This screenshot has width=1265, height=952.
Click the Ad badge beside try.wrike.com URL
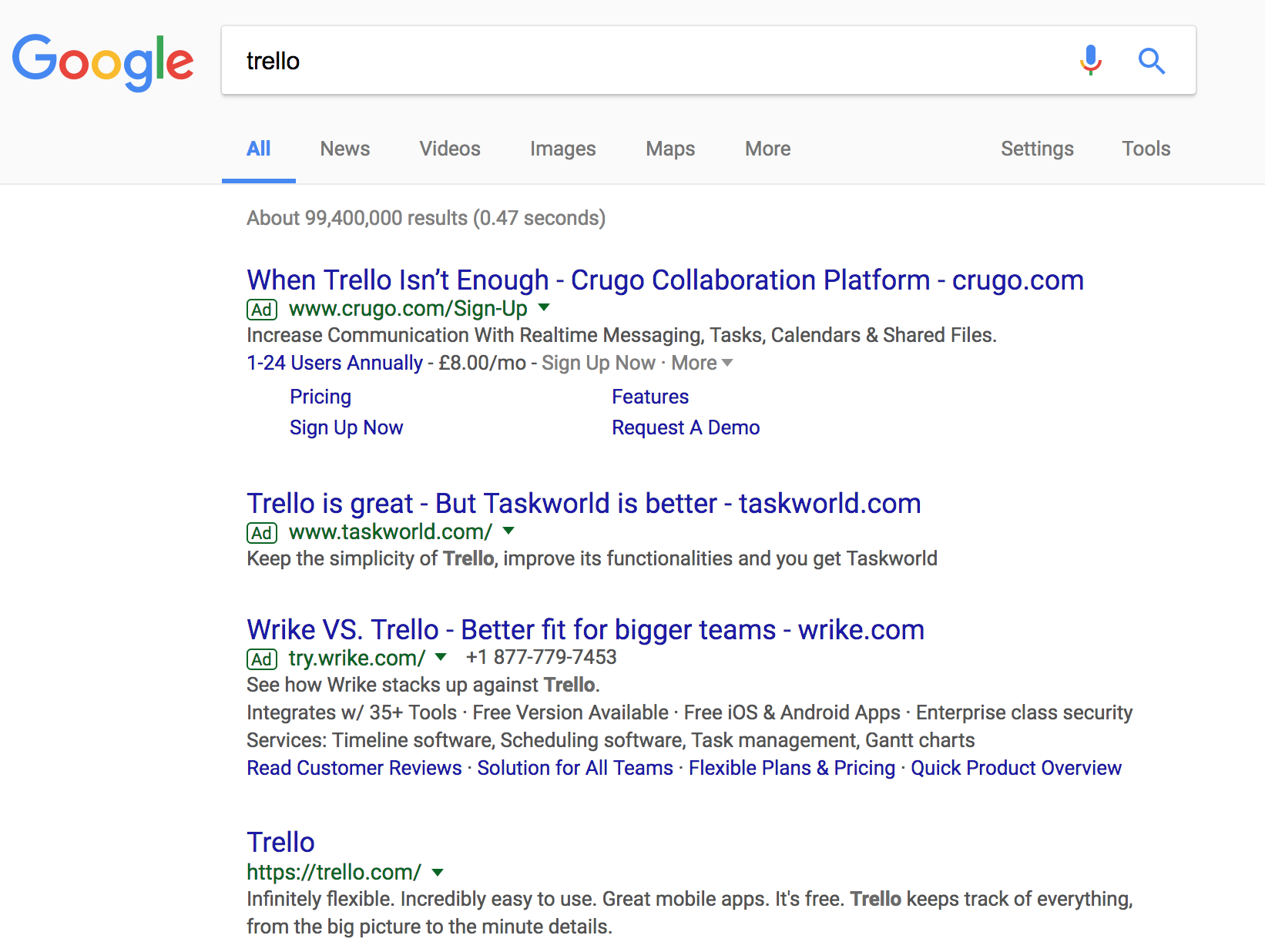point(262,659)
